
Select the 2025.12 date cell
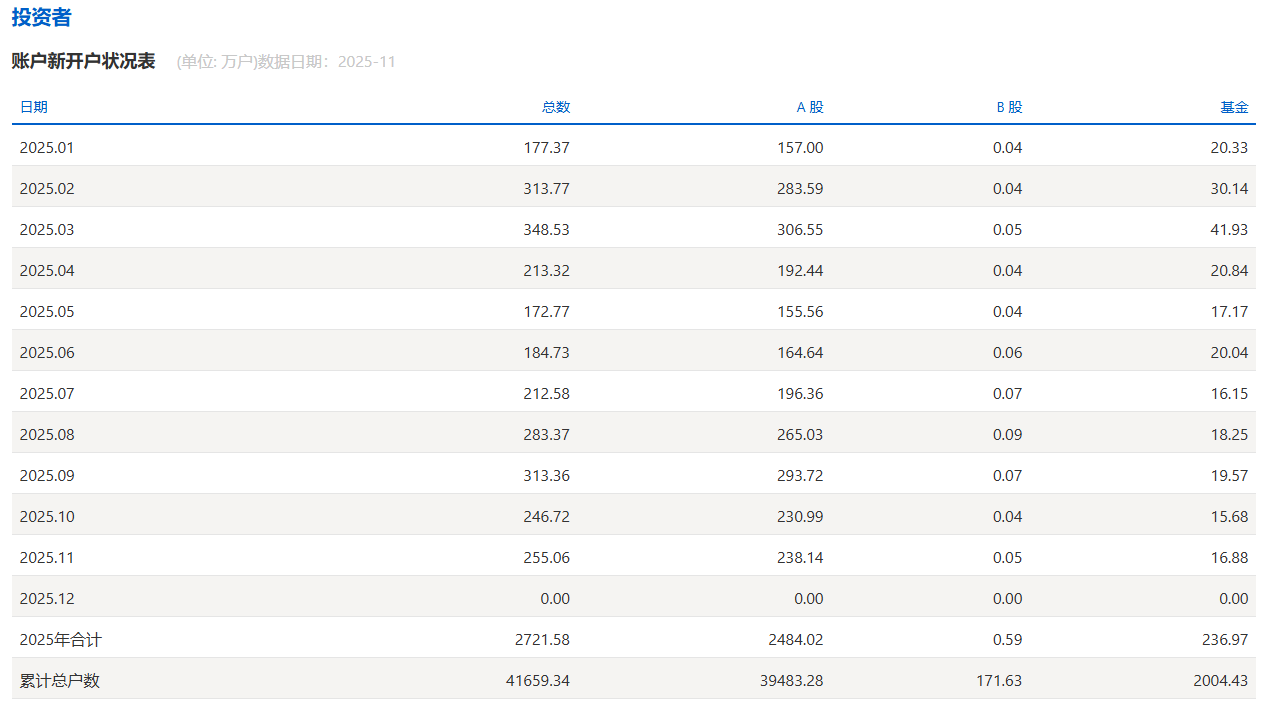coord(47,599)
